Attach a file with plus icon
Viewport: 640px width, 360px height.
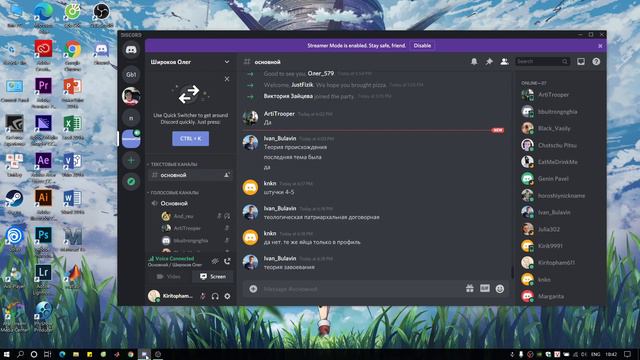click(x=253, y=289)
